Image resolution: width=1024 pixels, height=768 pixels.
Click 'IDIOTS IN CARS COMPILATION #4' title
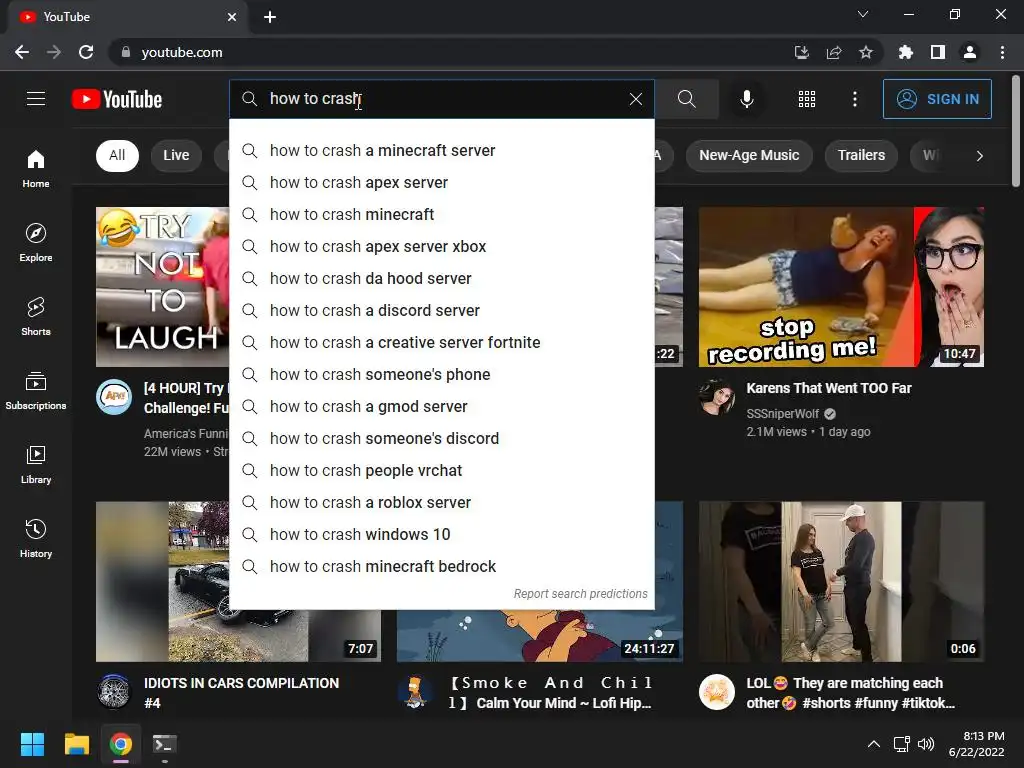[241, 692]
